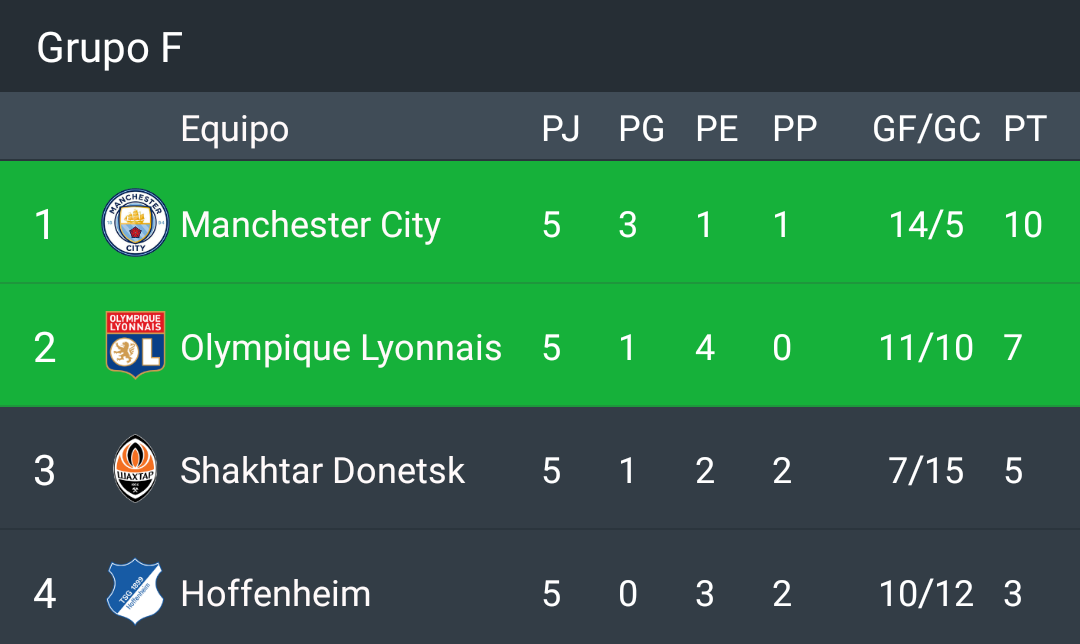Click Manchester City's 10 points value
Image resolution: width=1080 pixels, height=644 pixels.
[1023, 225]
